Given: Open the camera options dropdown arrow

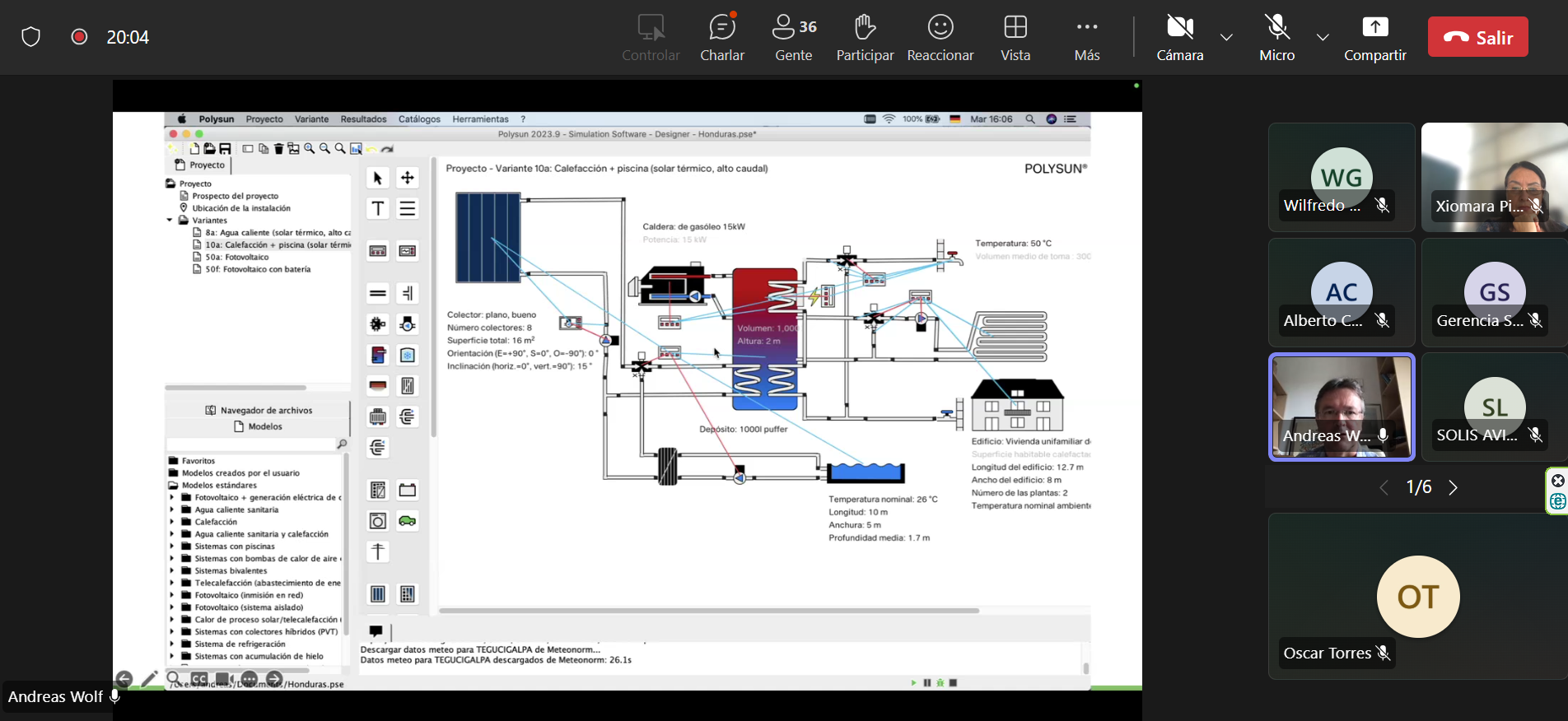Looking at the screenshot, I should (1226, 37).
